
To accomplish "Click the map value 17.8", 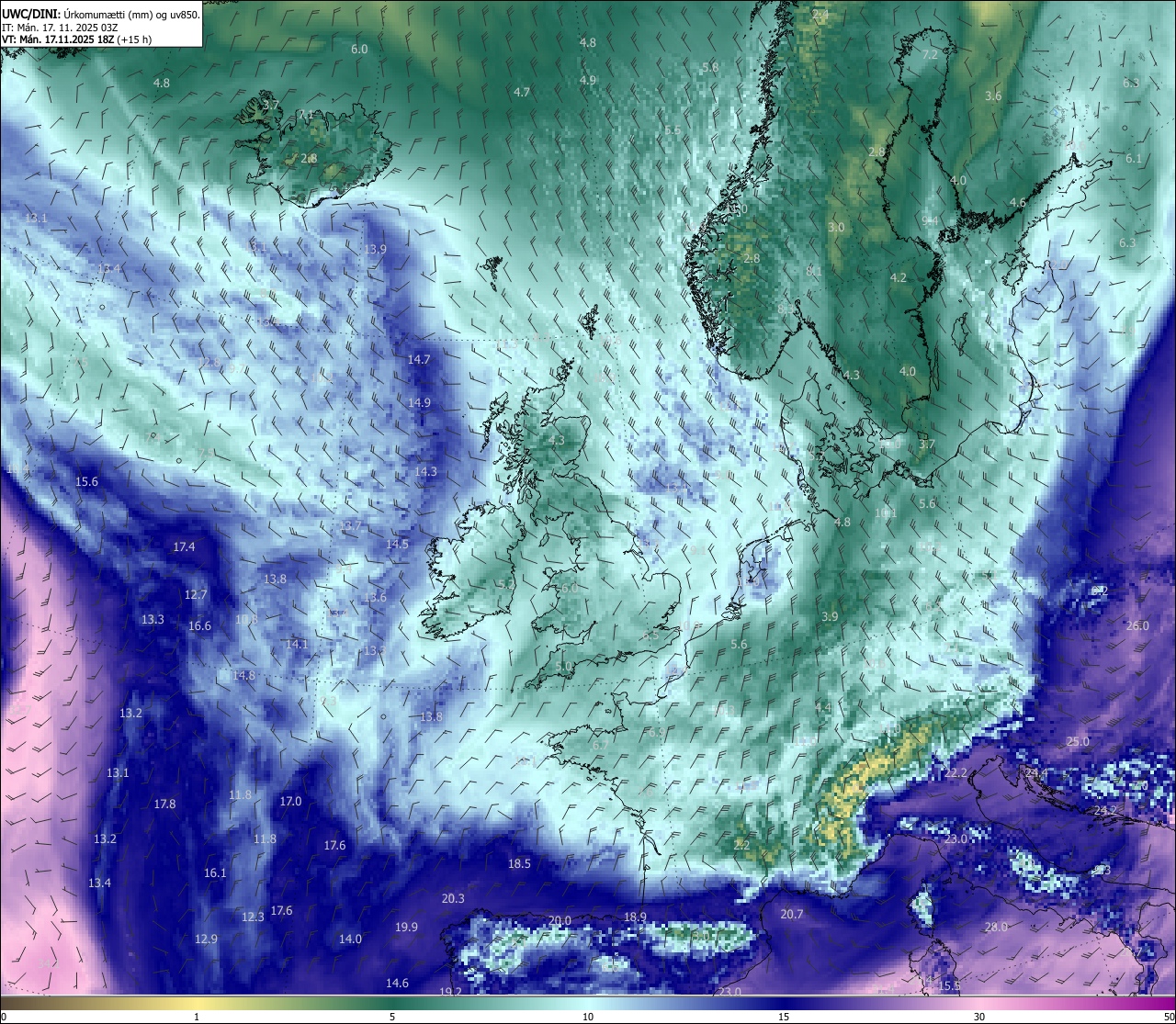I will tap(164, 804).
